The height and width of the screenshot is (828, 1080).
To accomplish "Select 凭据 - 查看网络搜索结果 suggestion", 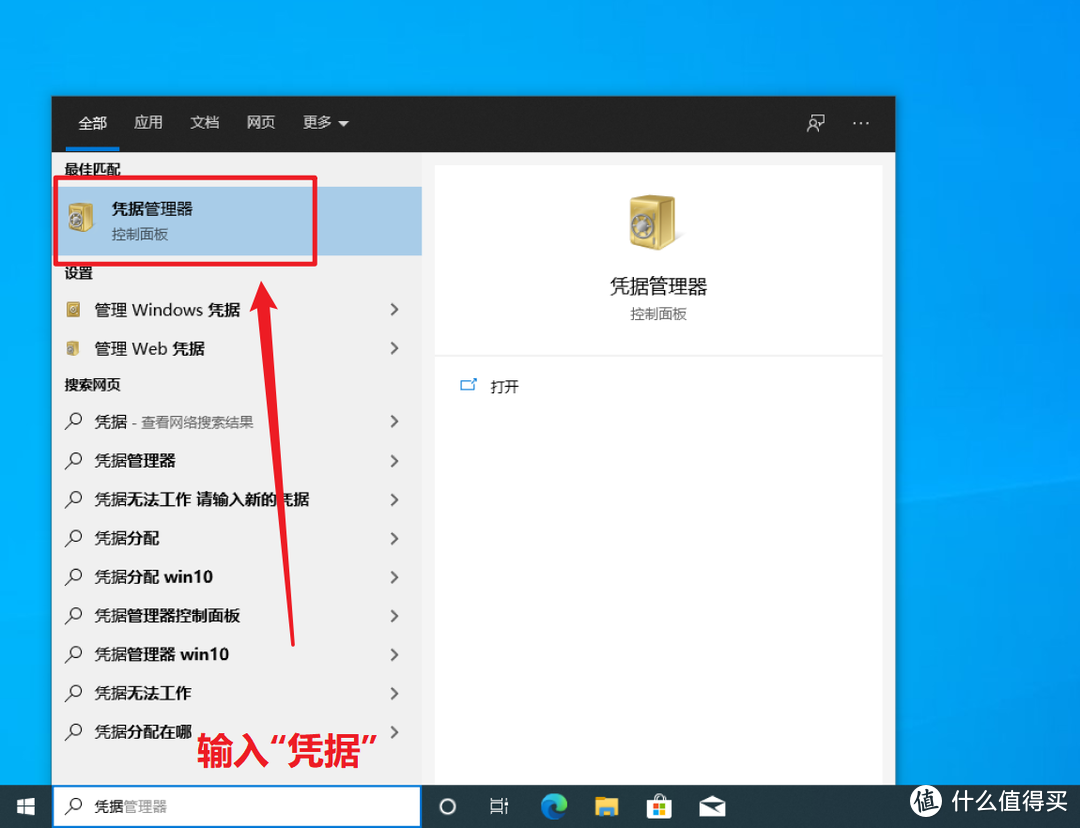I will tap(237, 422).
